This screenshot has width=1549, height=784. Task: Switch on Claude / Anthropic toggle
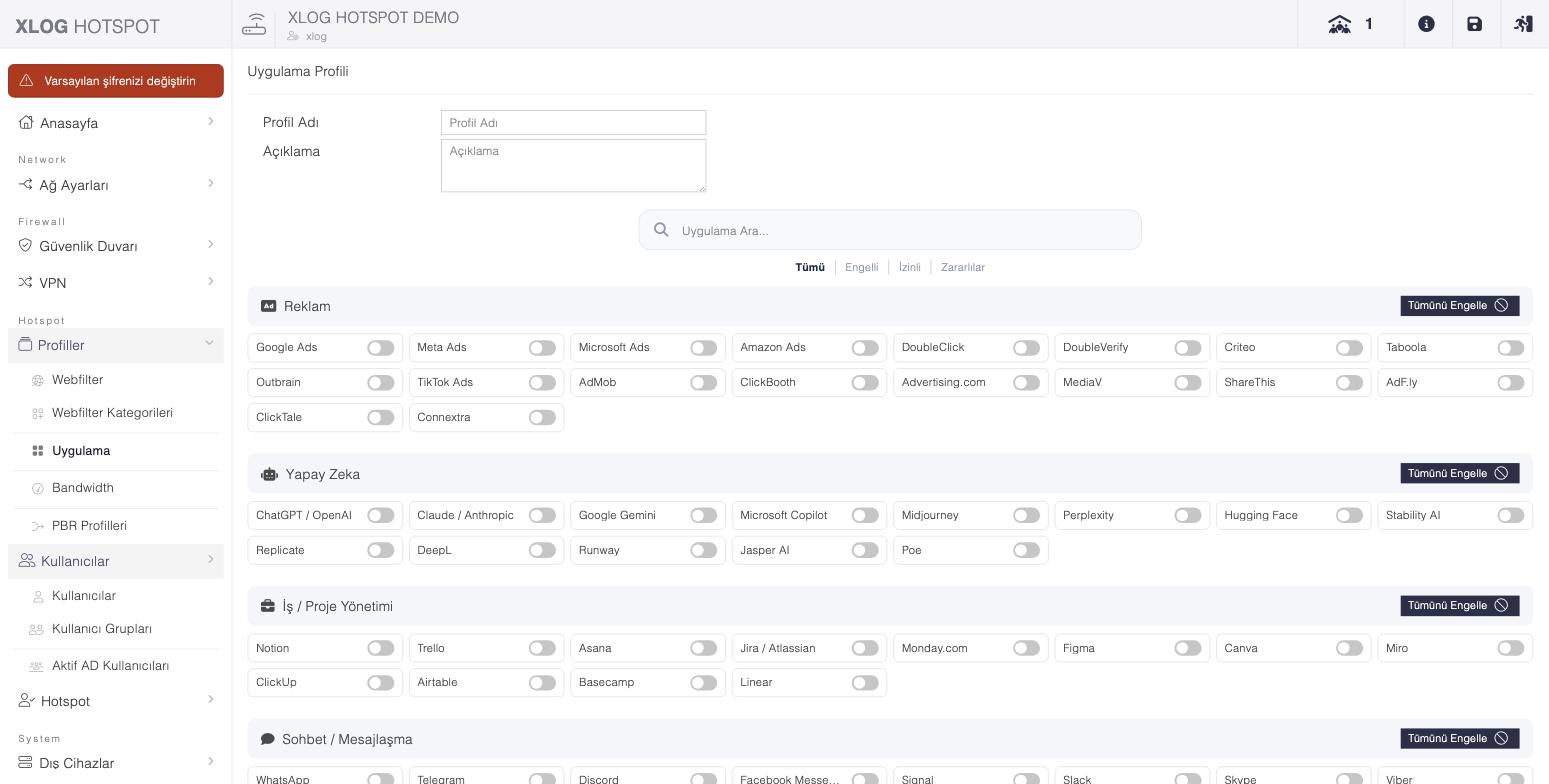(542, 516)
